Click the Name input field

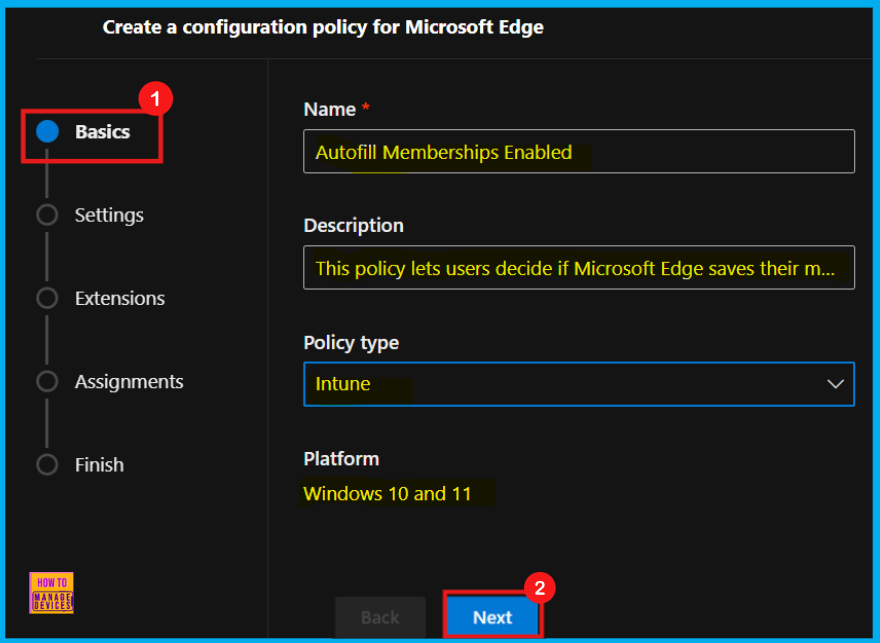coord(579,151)
